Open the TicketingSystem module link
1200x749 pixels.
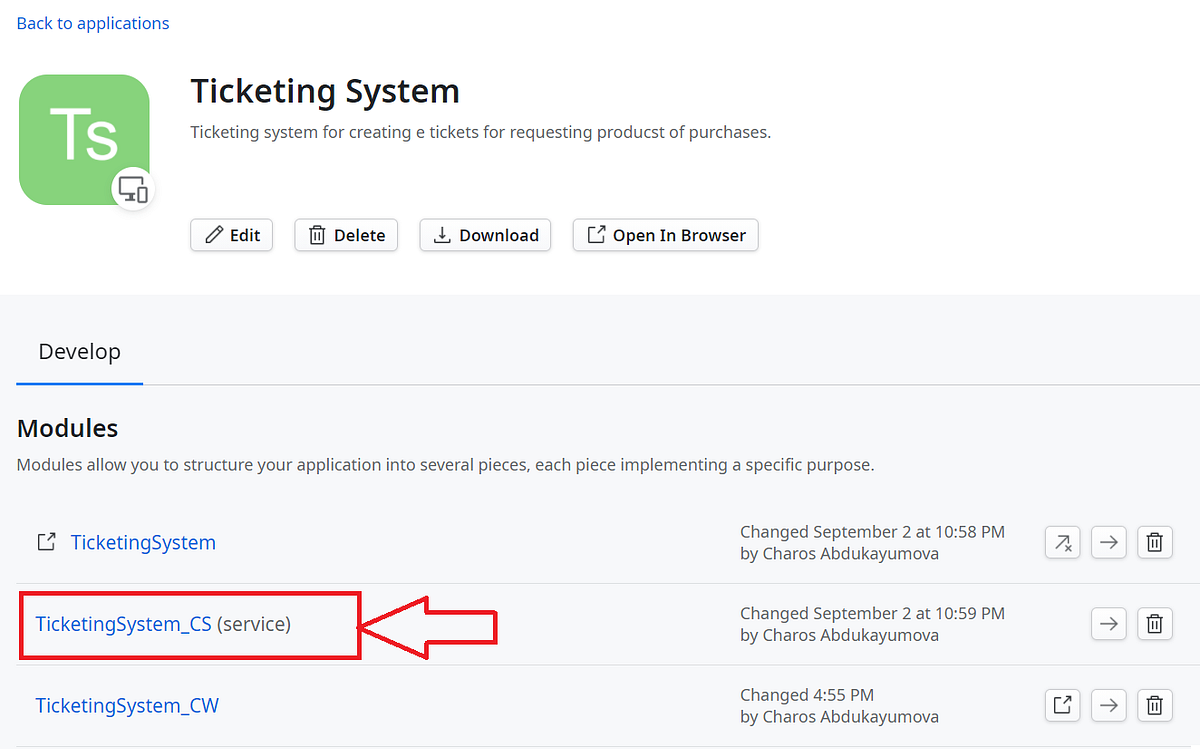[143, 542]
